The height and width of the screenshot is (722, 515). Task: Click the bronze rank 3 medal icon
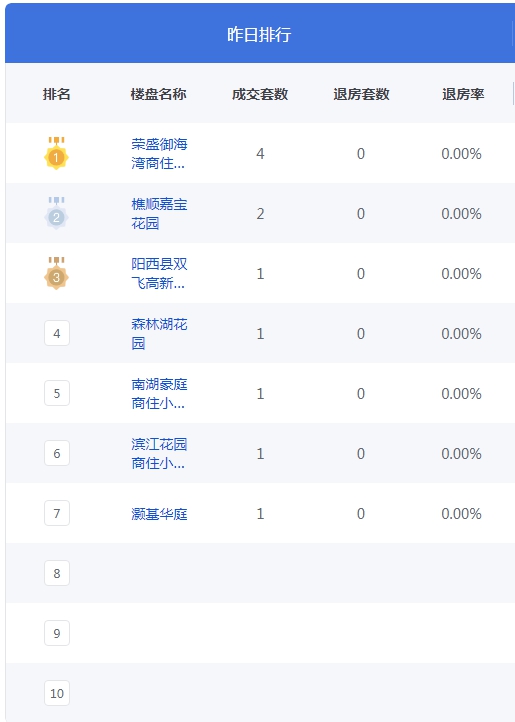pos(56,273)
